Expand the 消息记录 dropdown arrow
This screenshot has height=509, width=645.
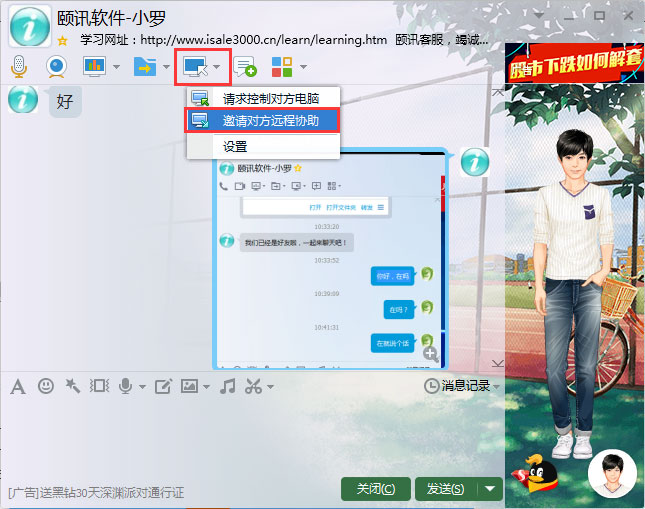point(496,387)
